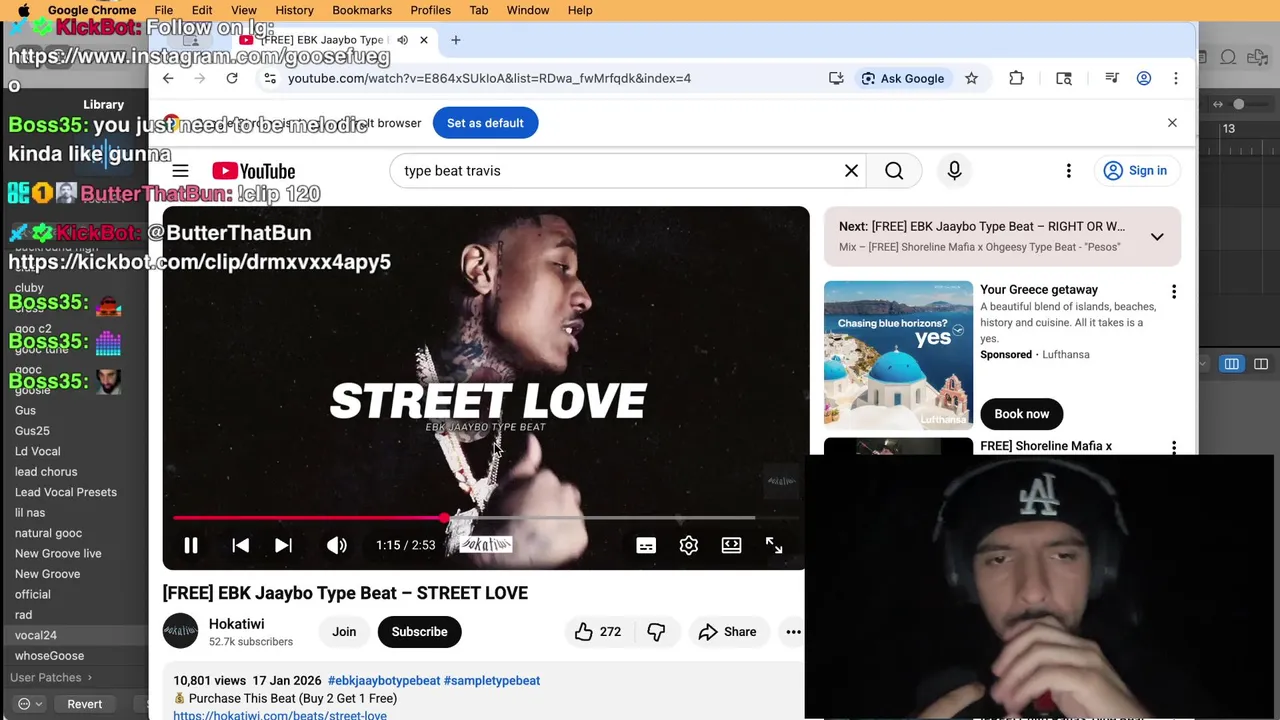The image size is (1280, 720).
Task: Switch to theater mode view
Action: coord(731,545)
